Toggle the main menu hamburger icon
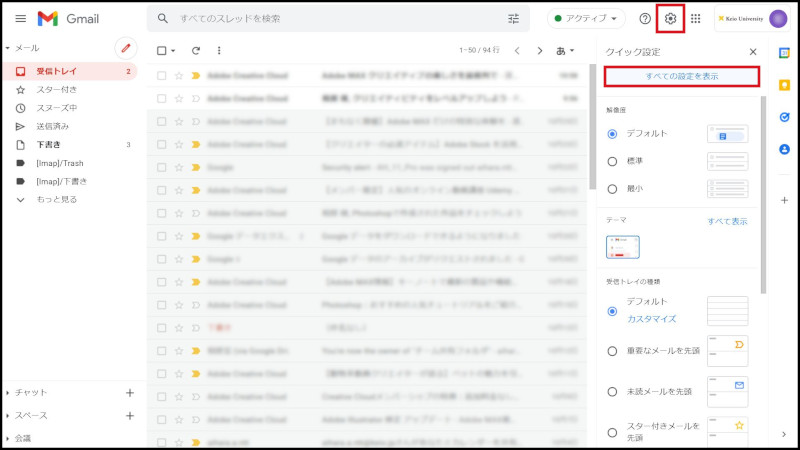 tap(20, 19)
